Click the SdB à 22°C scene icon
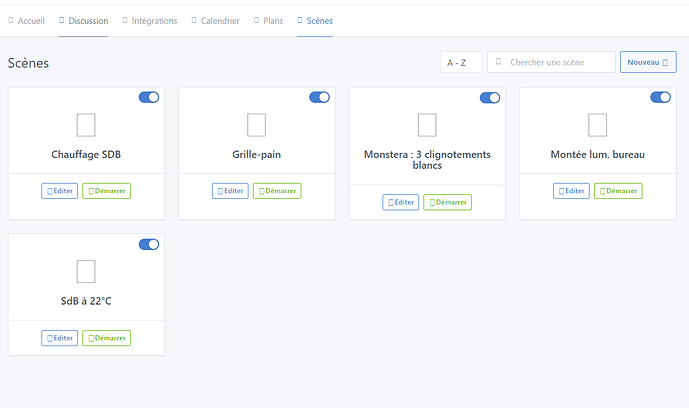This screenshot has height=408, width=689. [86, 271]
